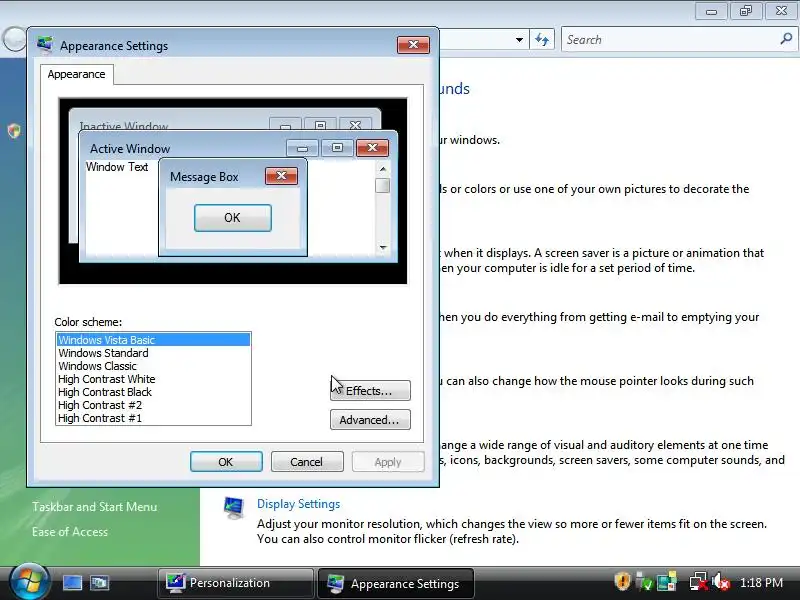Image resolution: width=800 pixels, height=600 pixels.
Task: Click the address bar refresh icon
Action: (542, 39)
